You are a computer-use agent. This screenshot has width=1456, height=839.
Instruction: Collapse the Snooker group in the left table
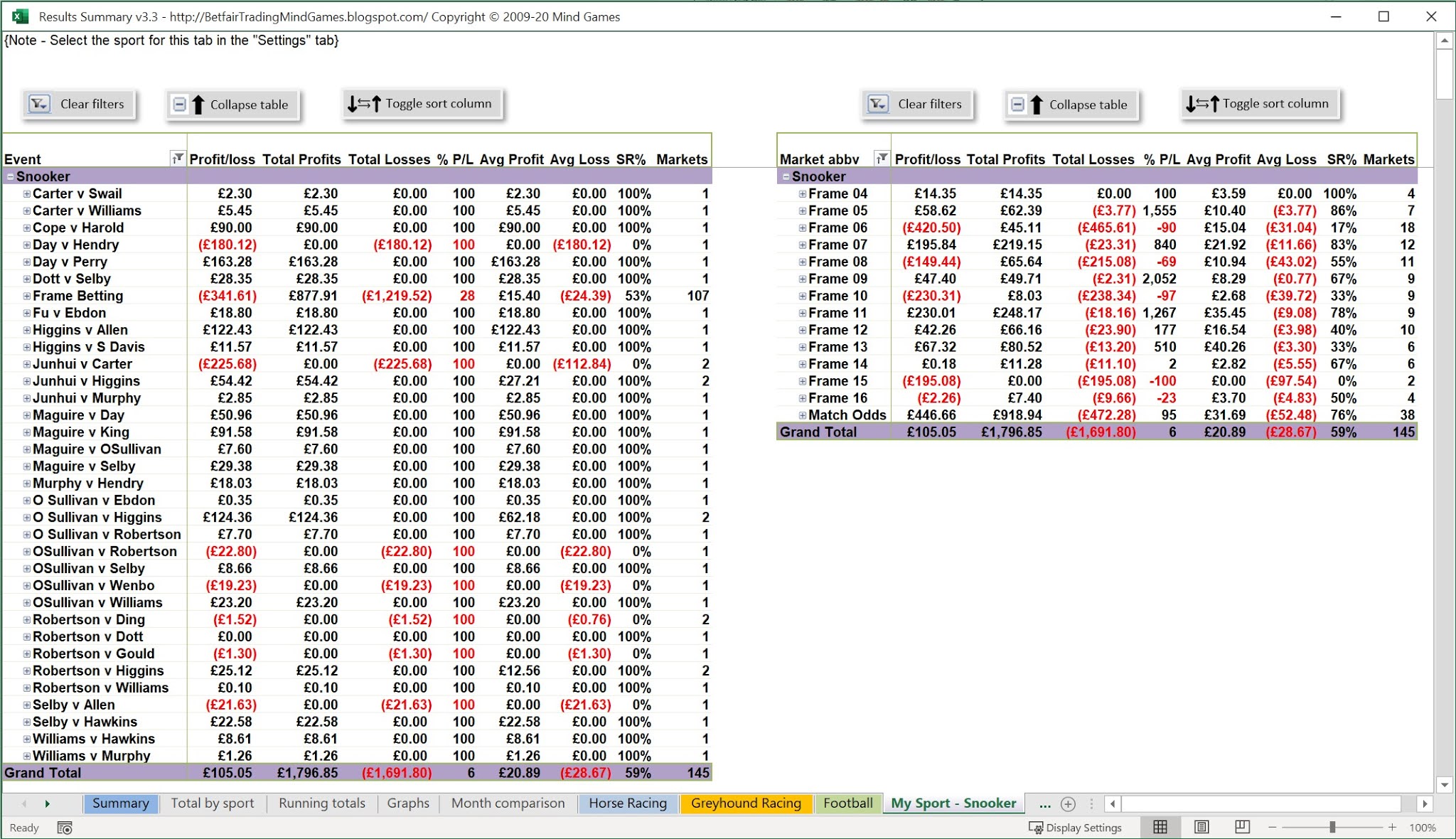click(x=10, y=176)
